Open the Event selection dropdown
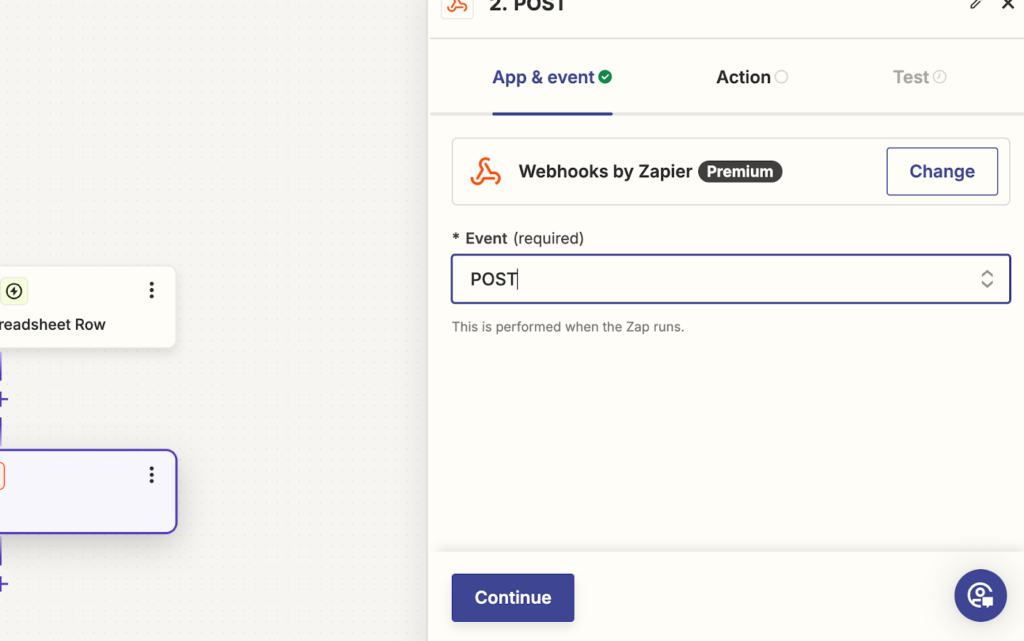This screenshot has width=1024, height=641. pos(730,279)
